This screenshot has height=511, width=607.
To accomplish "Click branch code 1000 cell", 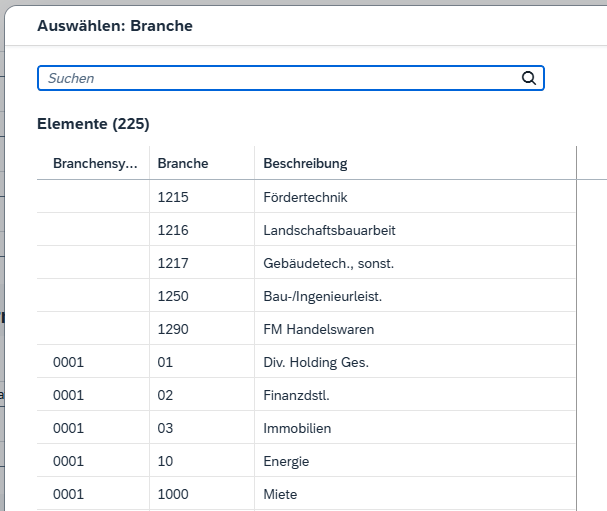I will [173, 494].
